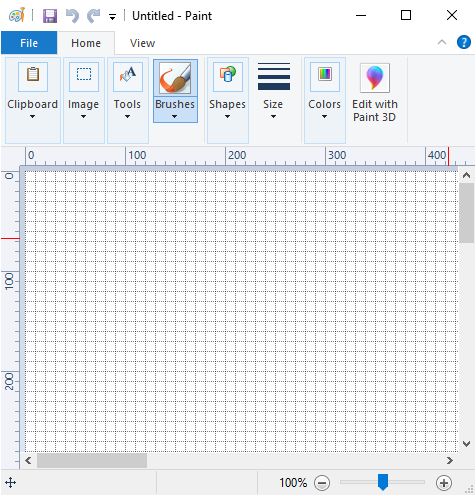Expand the Size line thickness dropdown
This screenshot has width=476, height=496.
[273, 91]
